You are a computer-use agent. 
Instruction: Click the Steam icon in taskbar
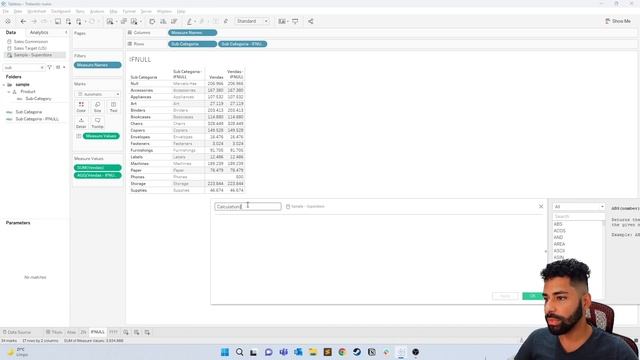click(x=357, y=352)
